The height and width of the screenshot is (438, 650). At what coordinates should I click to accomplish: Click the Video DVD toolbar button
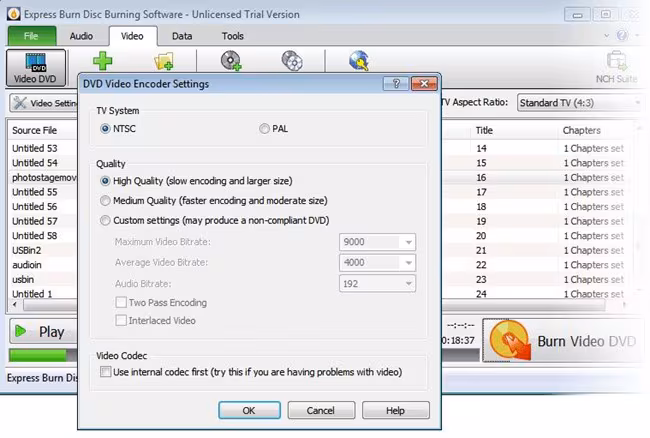(36, 68)
